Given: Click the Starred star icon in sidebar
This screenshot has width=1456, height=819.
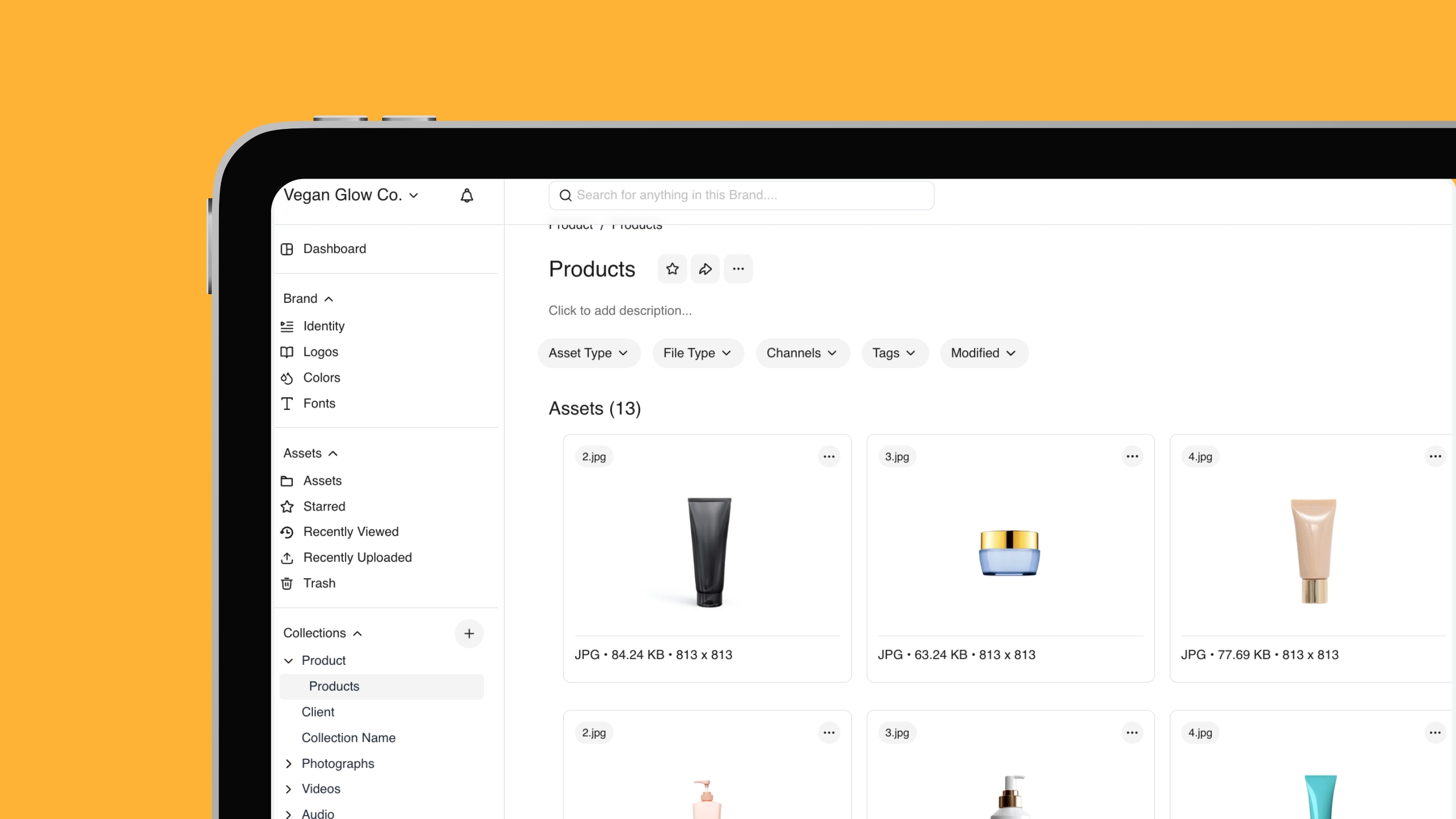Looking at the screenshot, I should (287, 507).
